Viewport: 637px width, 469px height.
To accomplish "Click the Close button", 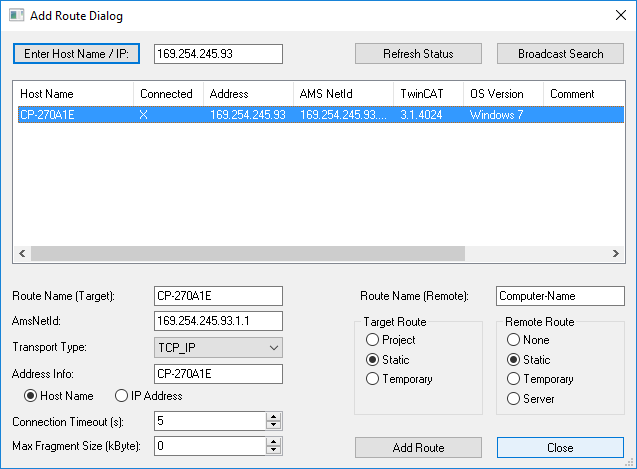I will tap(560, 447).
